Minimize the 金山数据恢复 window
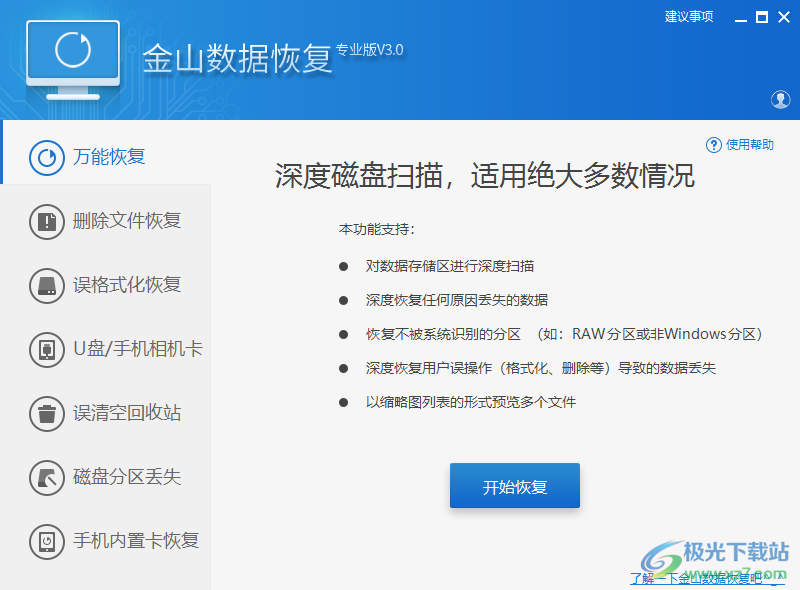The width and height of the screenshot is (800, 590). (x=741, y=18)
